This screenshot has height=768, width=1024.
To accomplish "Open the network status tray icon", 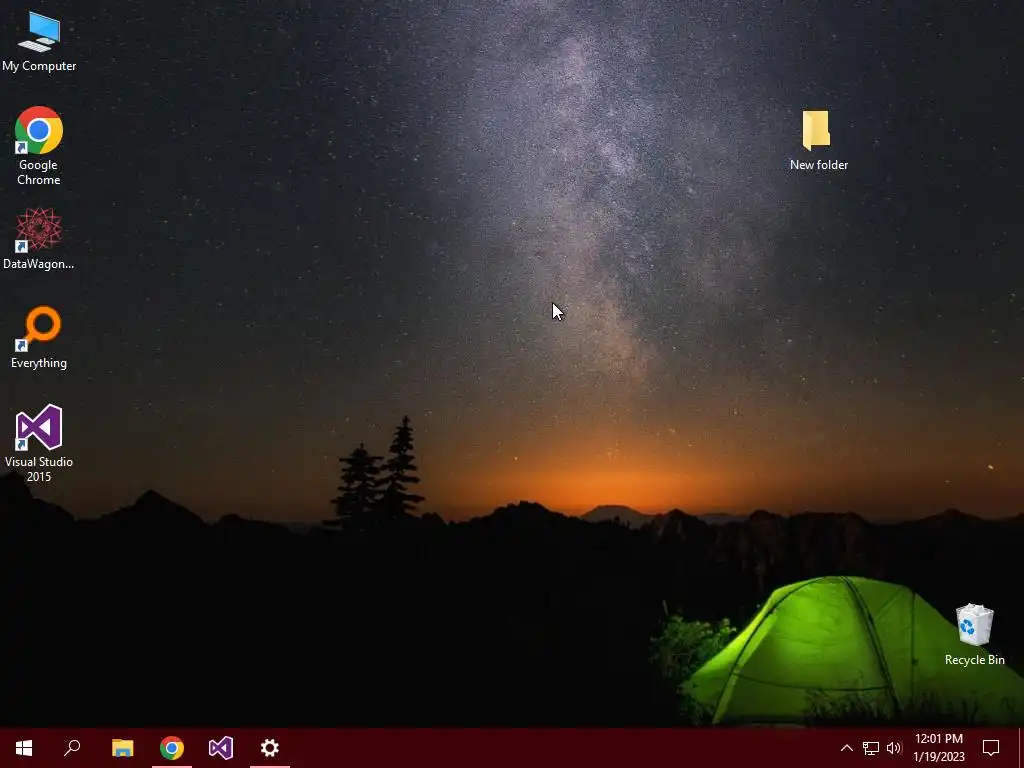I will tap(871, 748).
